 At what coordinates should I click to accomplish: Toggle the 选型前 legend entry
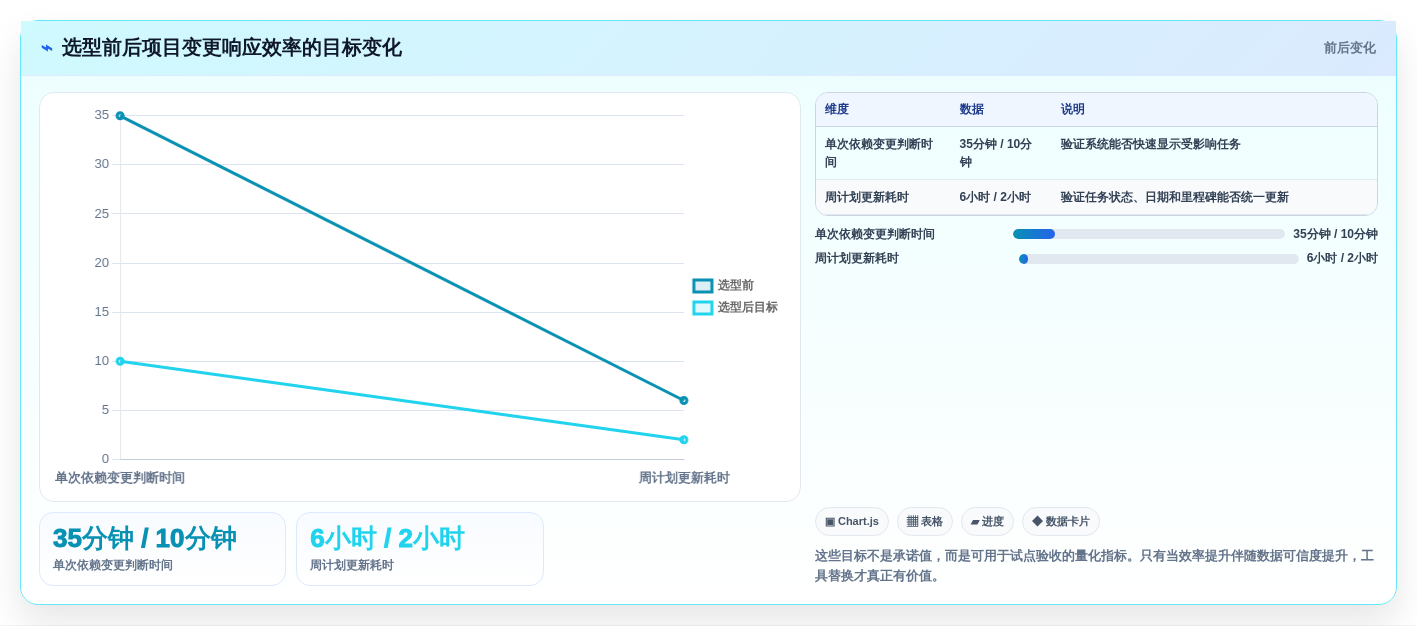pos(723,286)
